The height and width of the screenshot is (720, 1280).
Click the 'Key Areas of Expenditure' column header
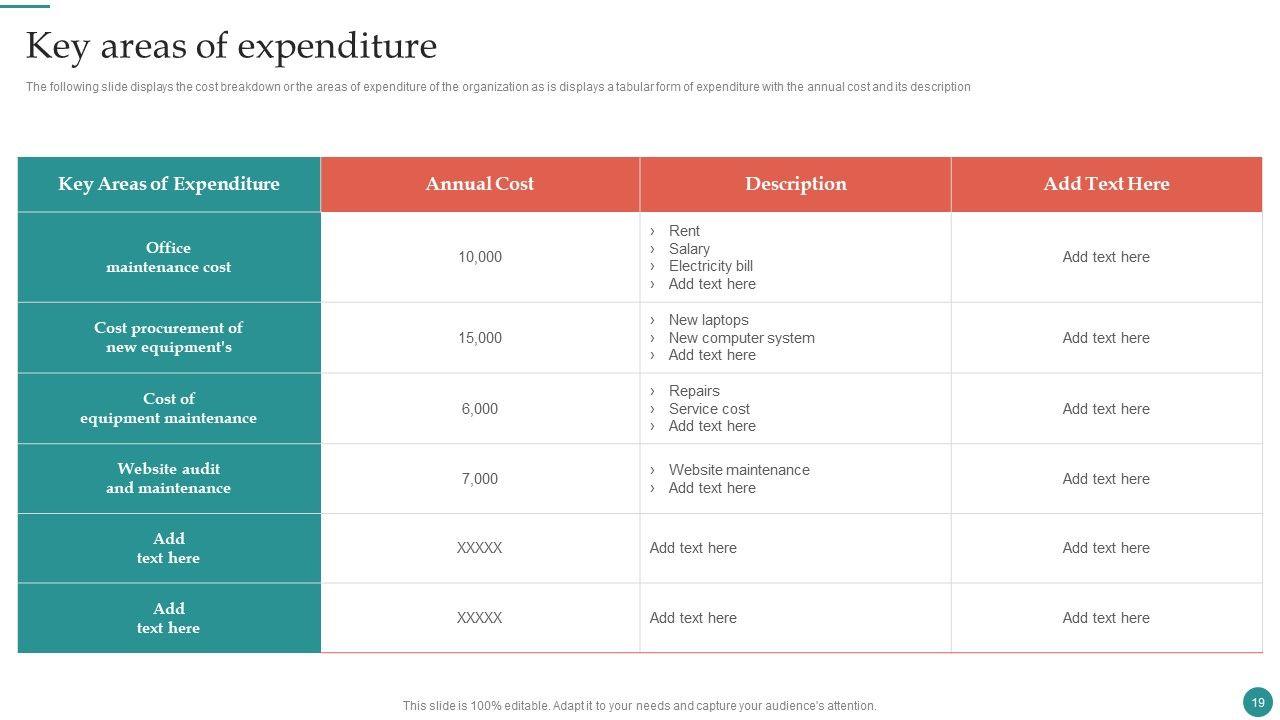(x=169, y=184)
